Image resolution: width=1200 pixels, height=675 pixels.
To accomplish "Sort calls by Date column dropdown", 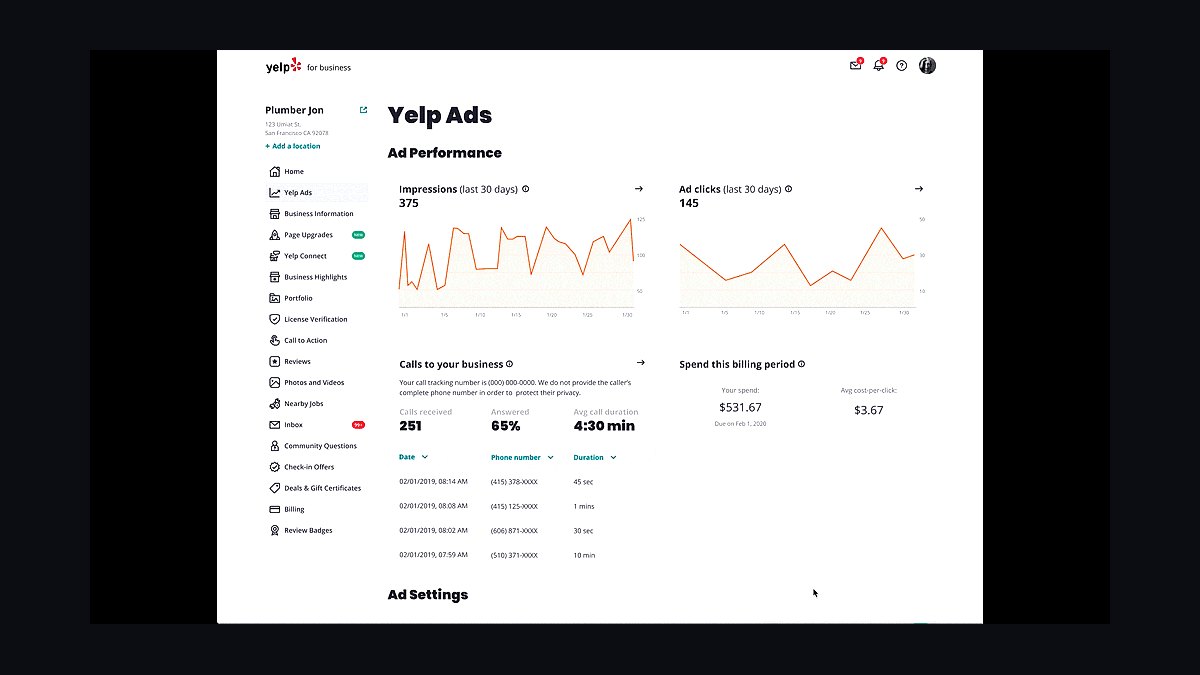I will (x=413, y=457).
